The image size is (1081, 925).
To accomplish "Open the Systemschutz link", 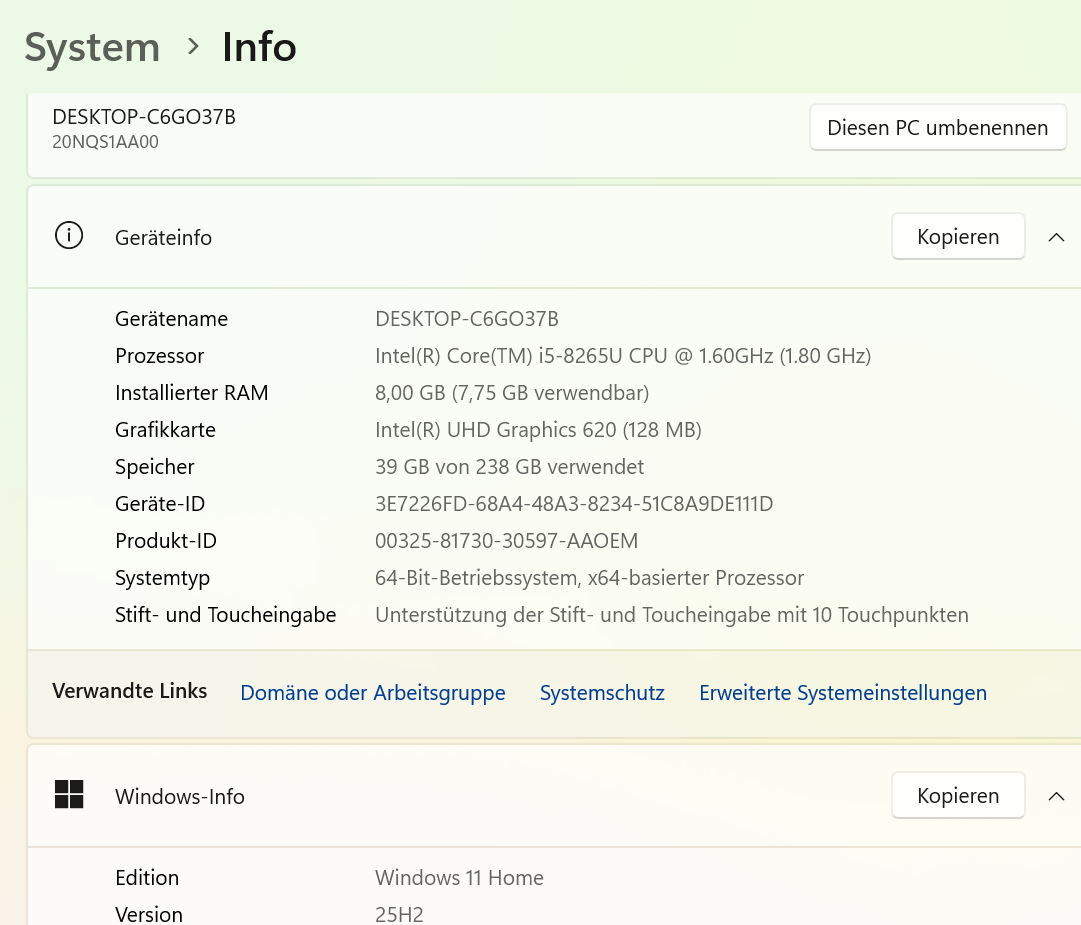I will (602, 692).
